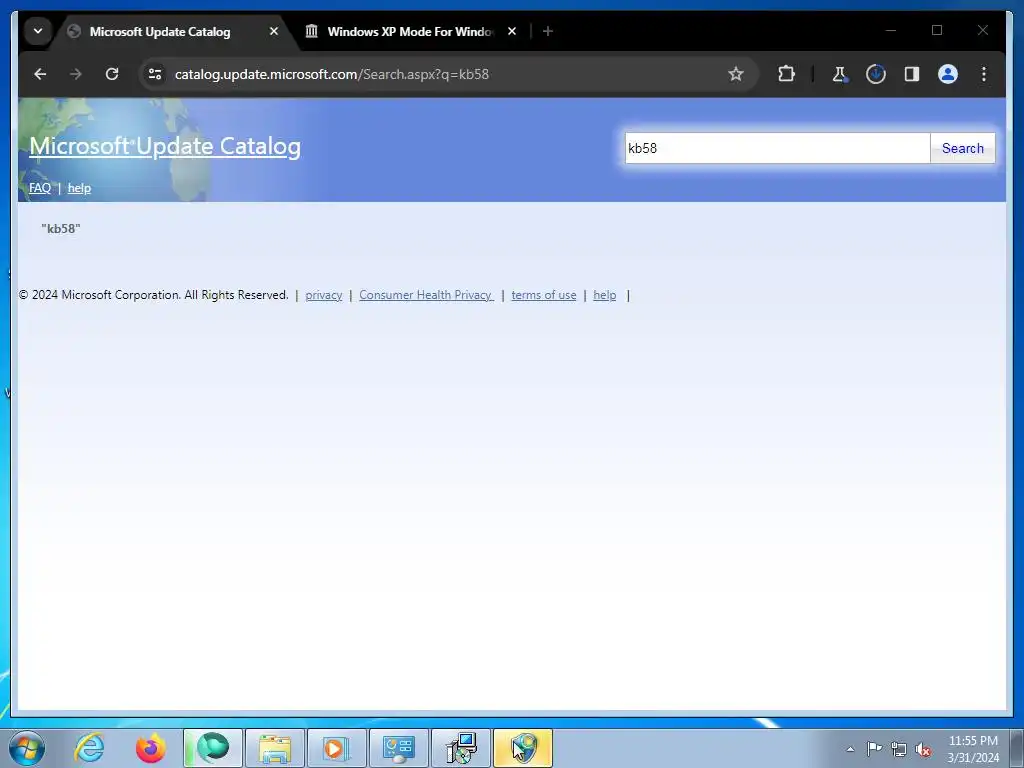The height and width of the screenshot is (768, 1024).
Task: Launch Firefox from the taskbar
Action: pyautogui.click(x=150, y=748)
